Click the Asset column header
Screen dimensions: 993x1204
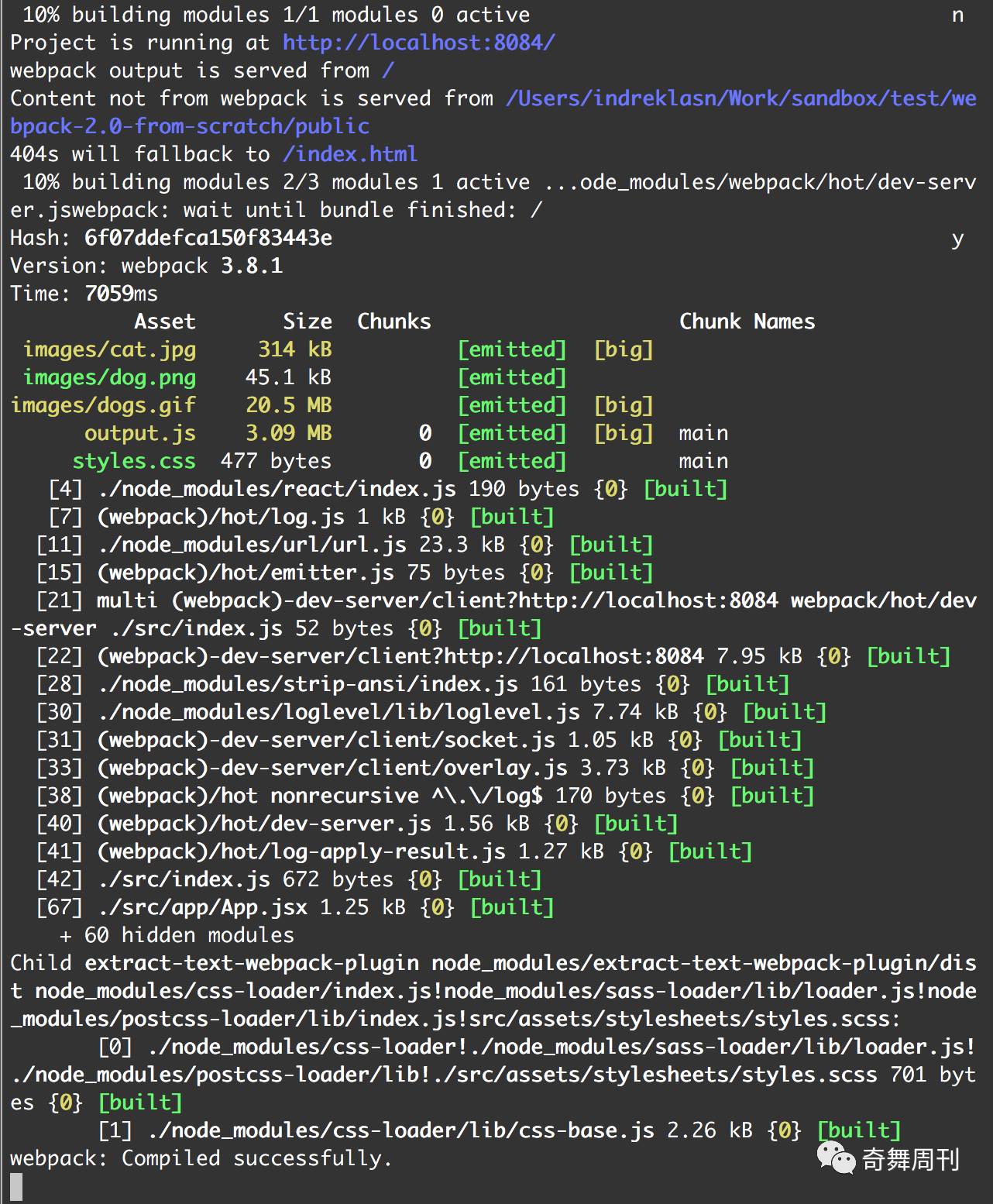[165, 322]
